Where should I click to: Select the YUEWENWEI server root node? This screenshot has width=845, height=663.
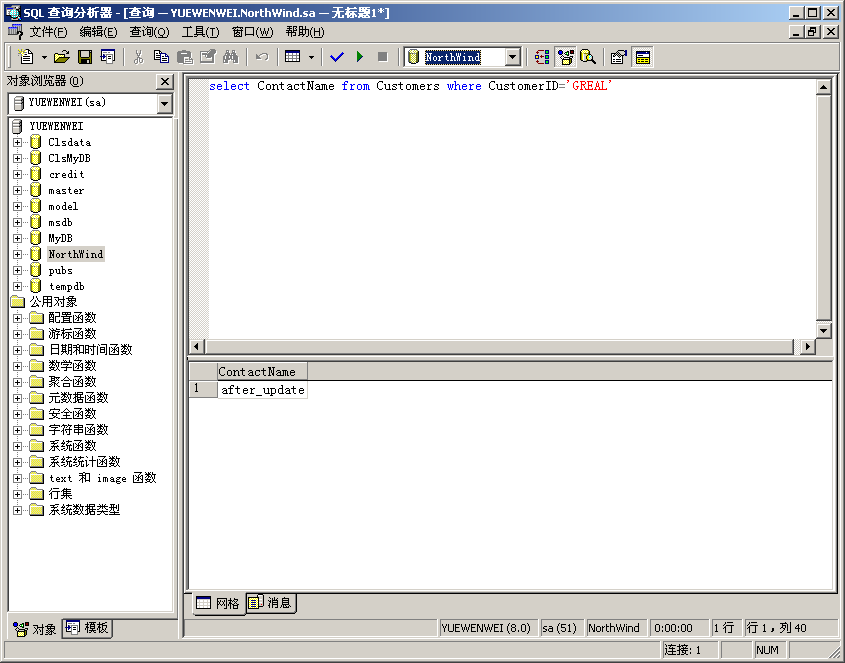(56, 126)
